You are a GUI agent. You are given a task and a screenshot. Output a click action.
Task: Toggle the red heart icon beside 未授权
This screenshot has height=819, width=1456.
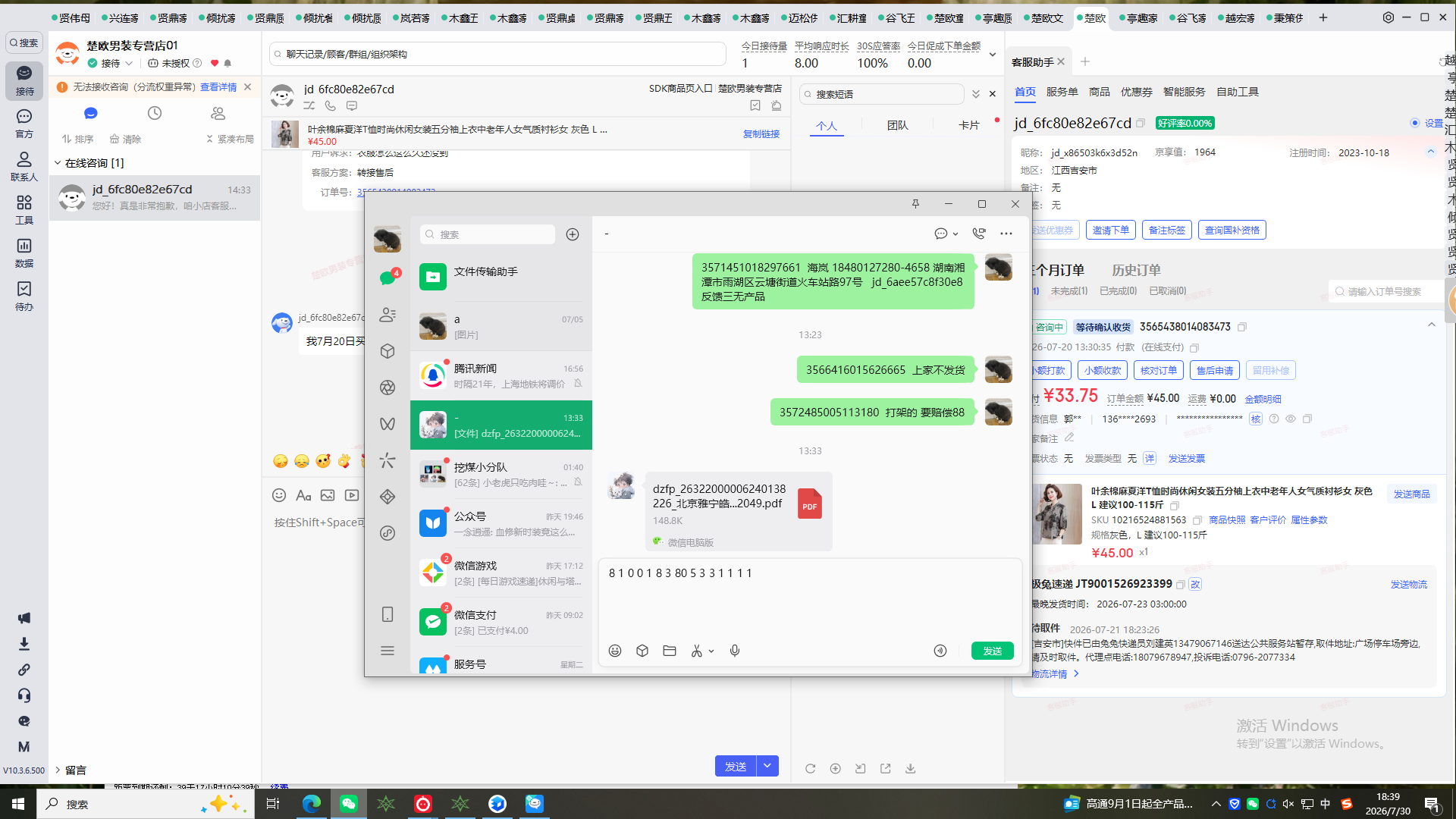[x=215, y=63]
